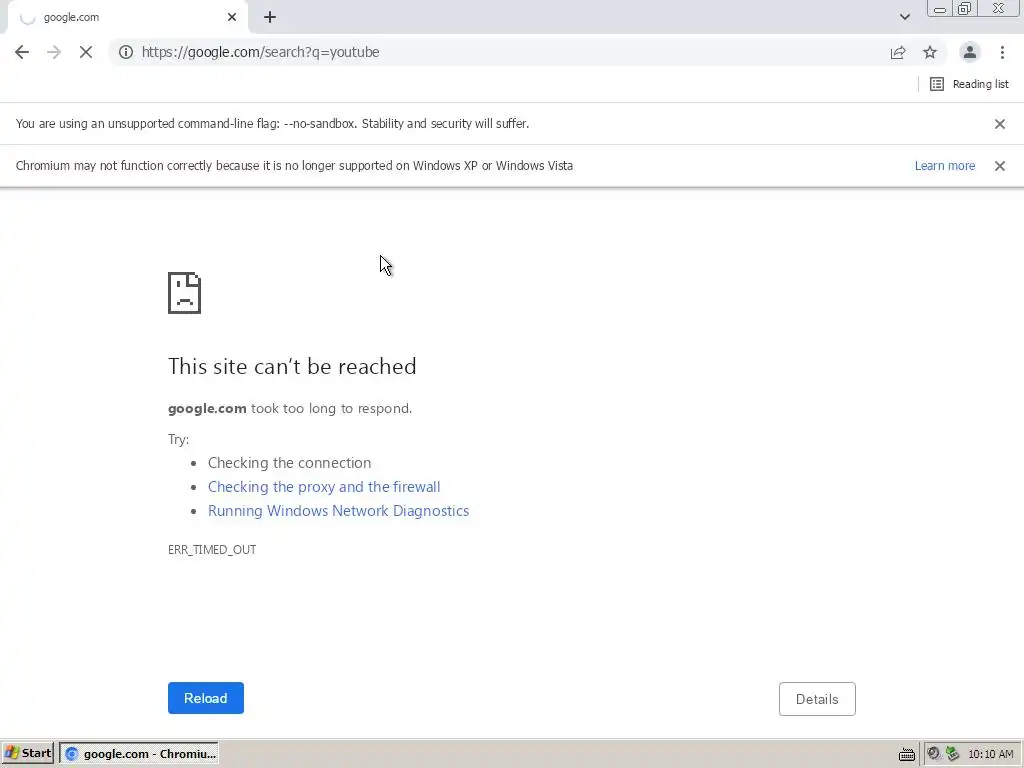Screen dimensions: 1024x768
Task: Stop loading the page
Action: pyautogui.click(x=86, y=52)
